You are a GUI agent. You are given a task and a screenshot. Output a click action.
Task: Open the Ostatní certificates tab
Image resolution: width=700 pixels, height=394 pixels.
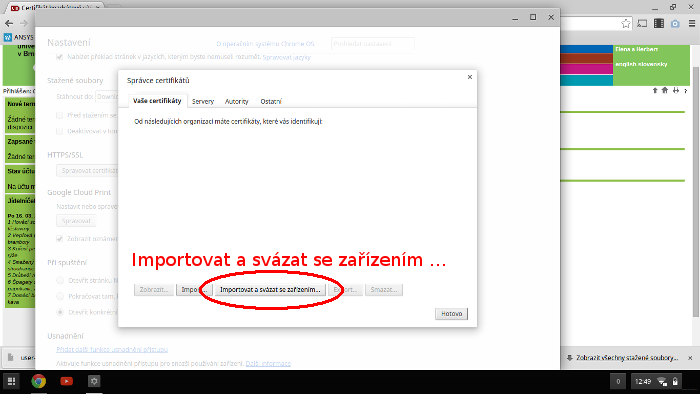(x=271, y=101)
